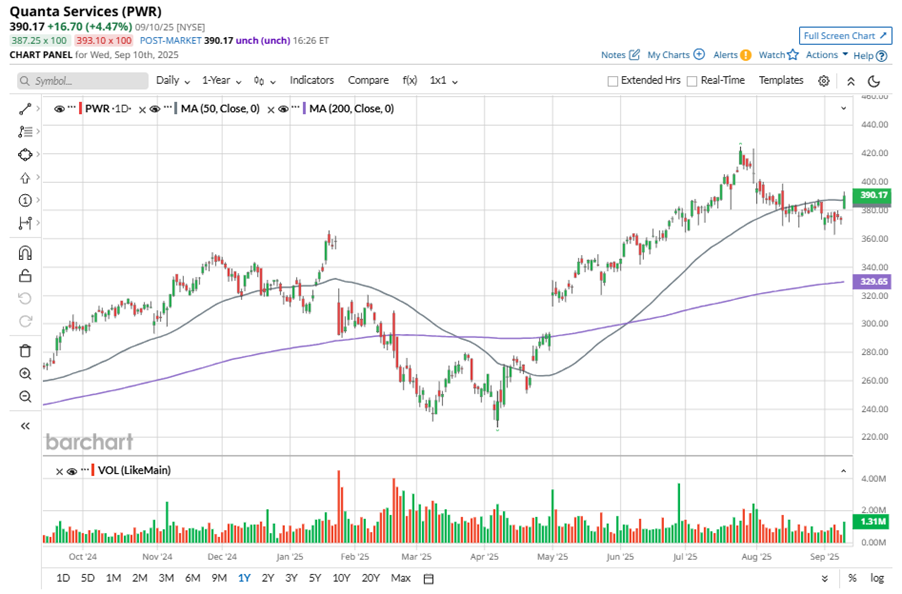Toggle magnet snap mode

25,253
